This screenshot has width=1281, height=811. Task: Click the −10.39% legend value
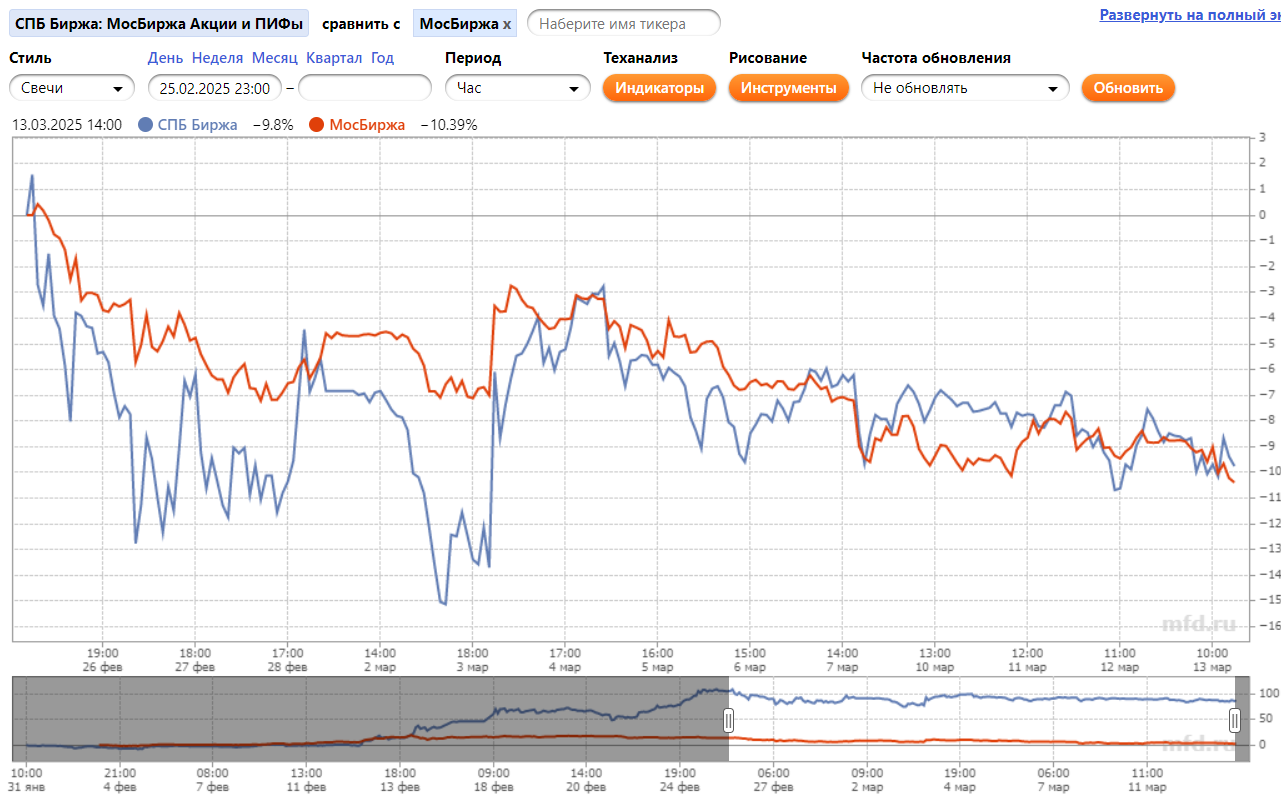[x=448, y=125]
